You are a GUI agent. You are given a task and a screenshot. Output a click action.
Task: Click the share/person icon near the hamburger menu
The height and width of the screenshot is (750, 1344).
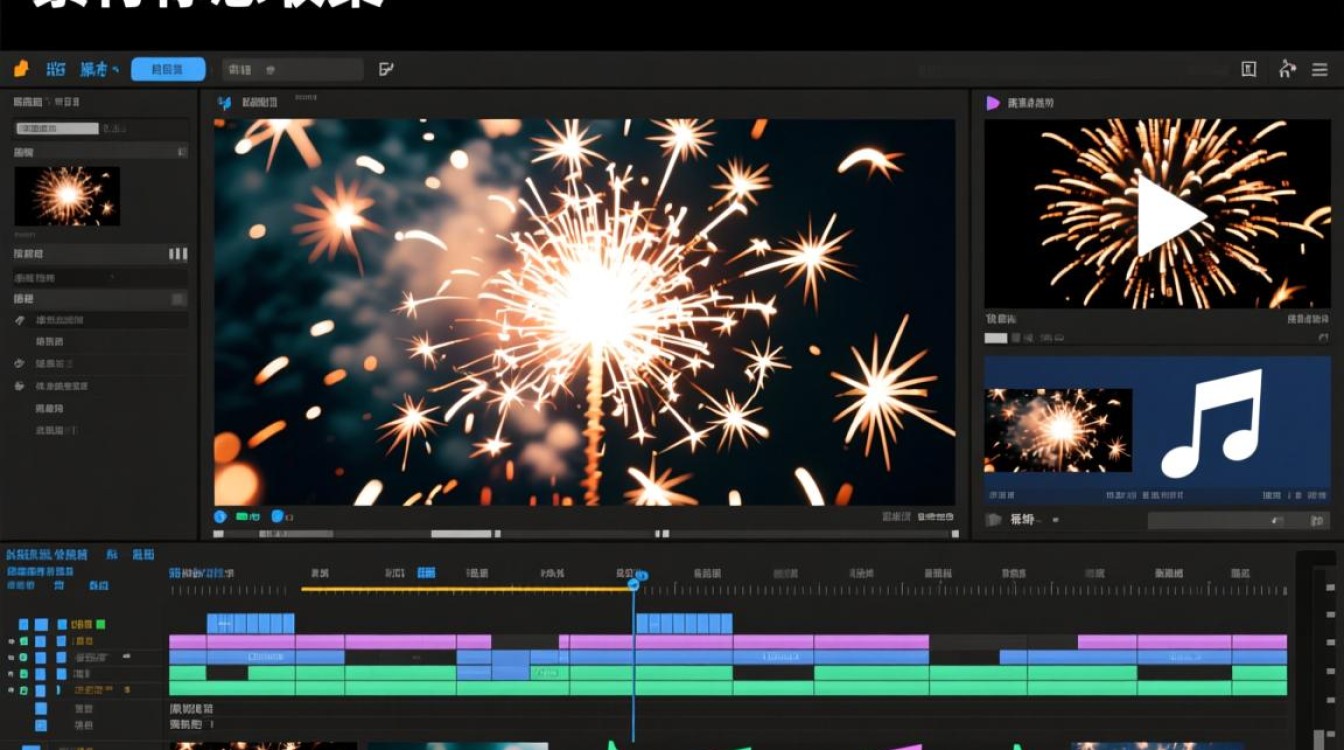[x=1287, y=69]
